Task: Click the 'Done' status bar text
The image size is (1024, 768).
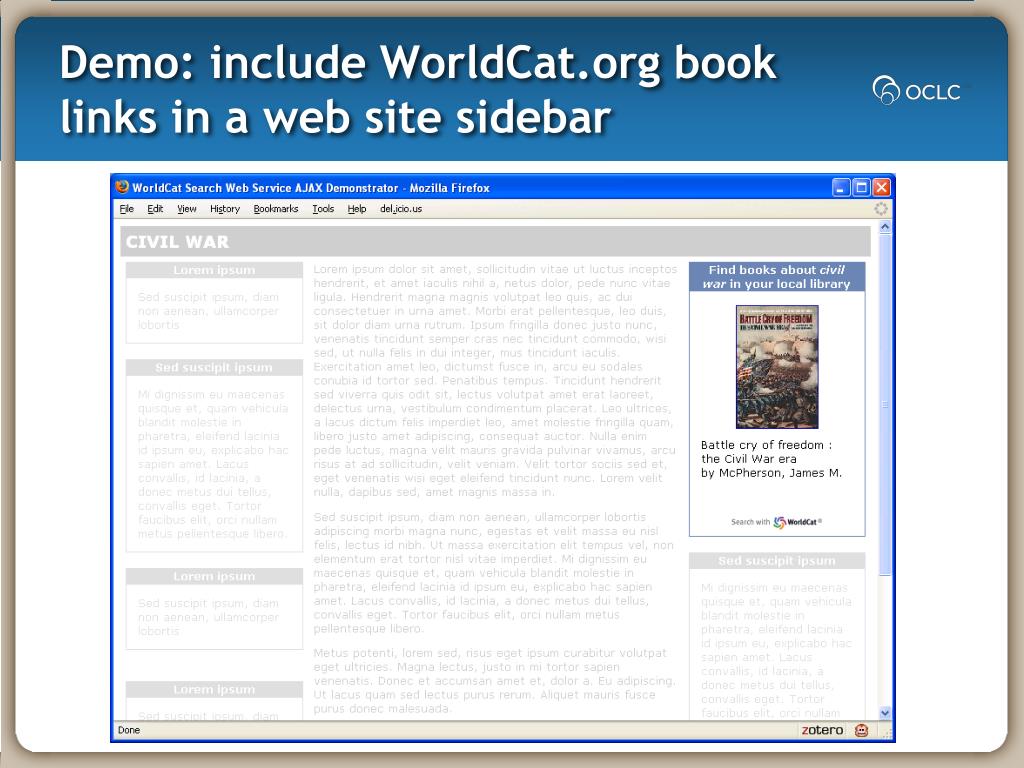Action: (x=129, y=730)
